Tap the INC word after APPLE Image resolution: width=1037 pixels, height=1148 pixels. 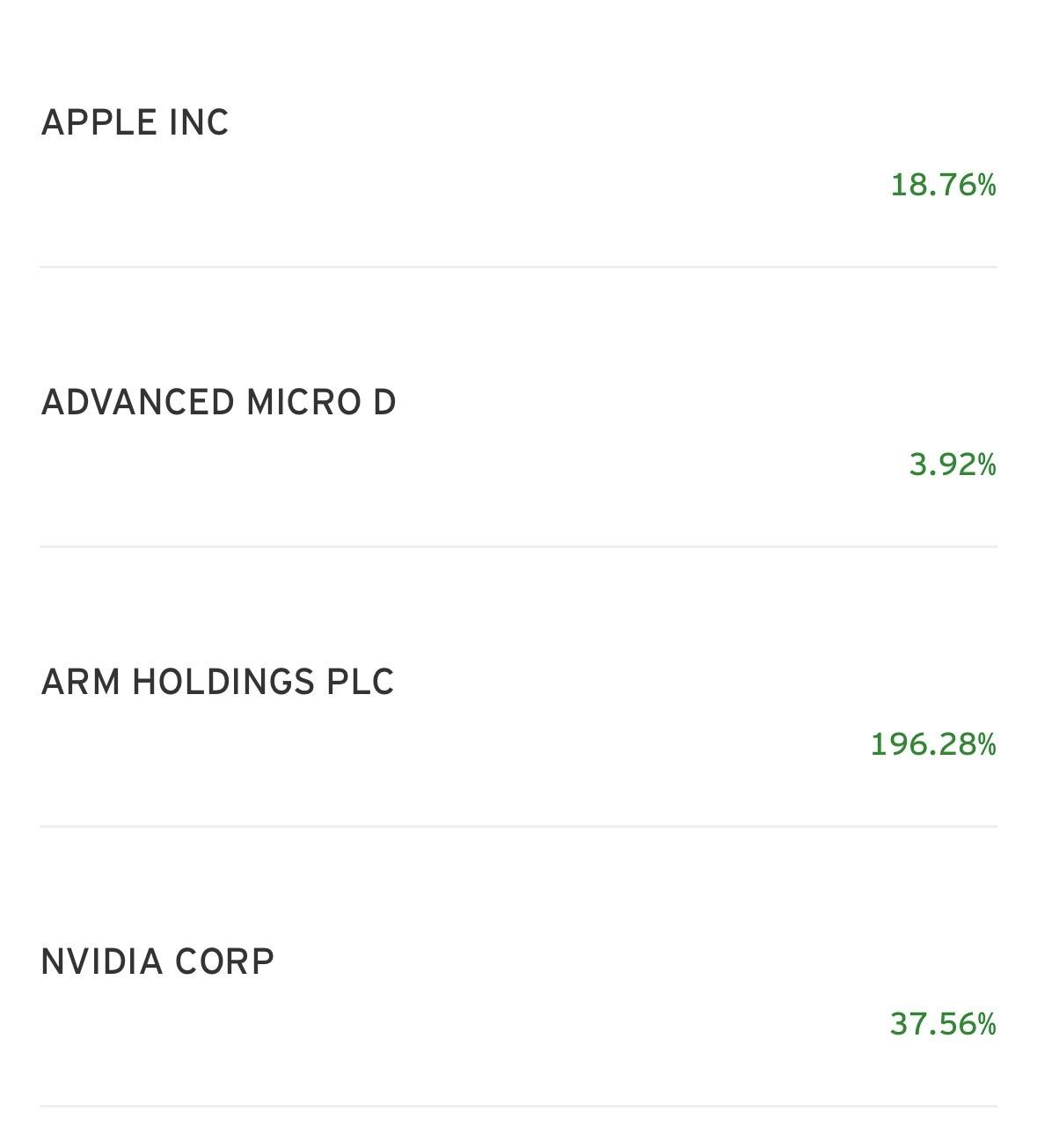[x=200, y=123]
